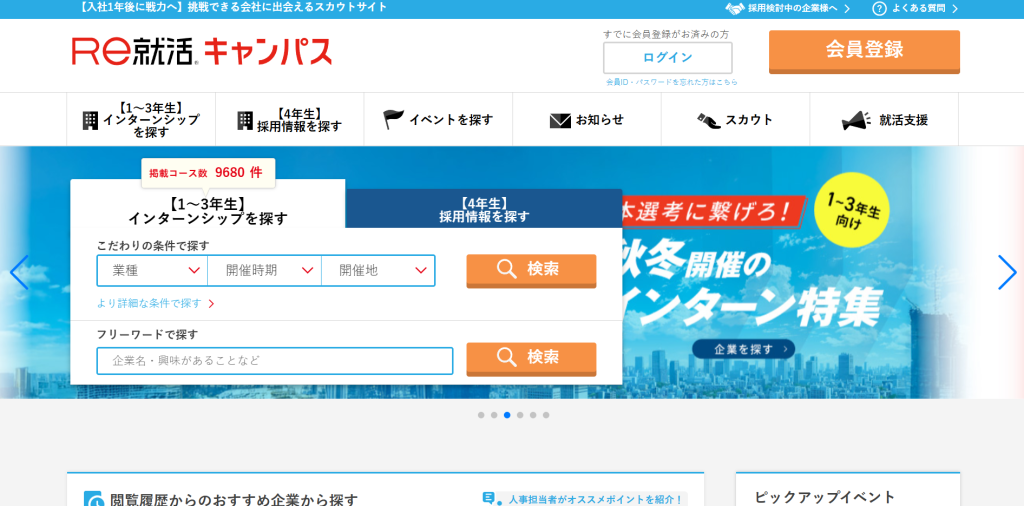This screenshot has height=506, width=1024.
Task: Switch to the 【4年生】採用情報を探す search tab
Action: (x=484, y=210)
